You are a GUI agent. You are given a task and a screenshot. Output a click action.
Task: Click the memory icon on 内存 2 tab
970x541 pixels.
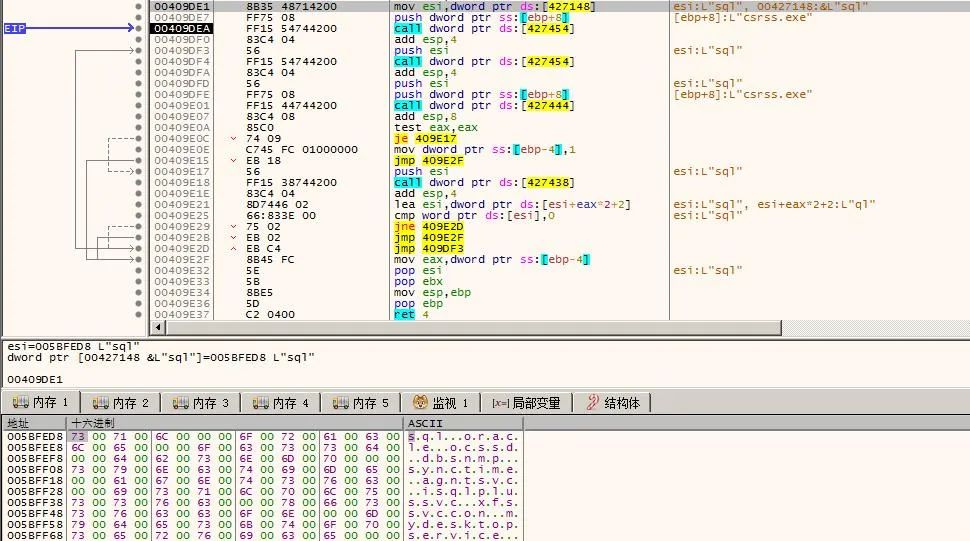pyautogui.click(x=100, y=403)
